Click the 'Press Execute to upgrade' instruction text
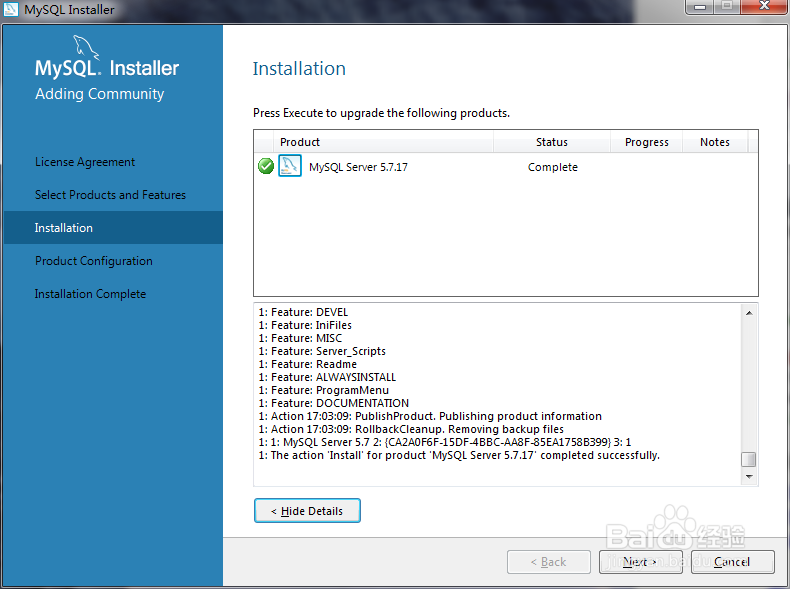This screenshot has height=589, width=790. tap(381, 113)
